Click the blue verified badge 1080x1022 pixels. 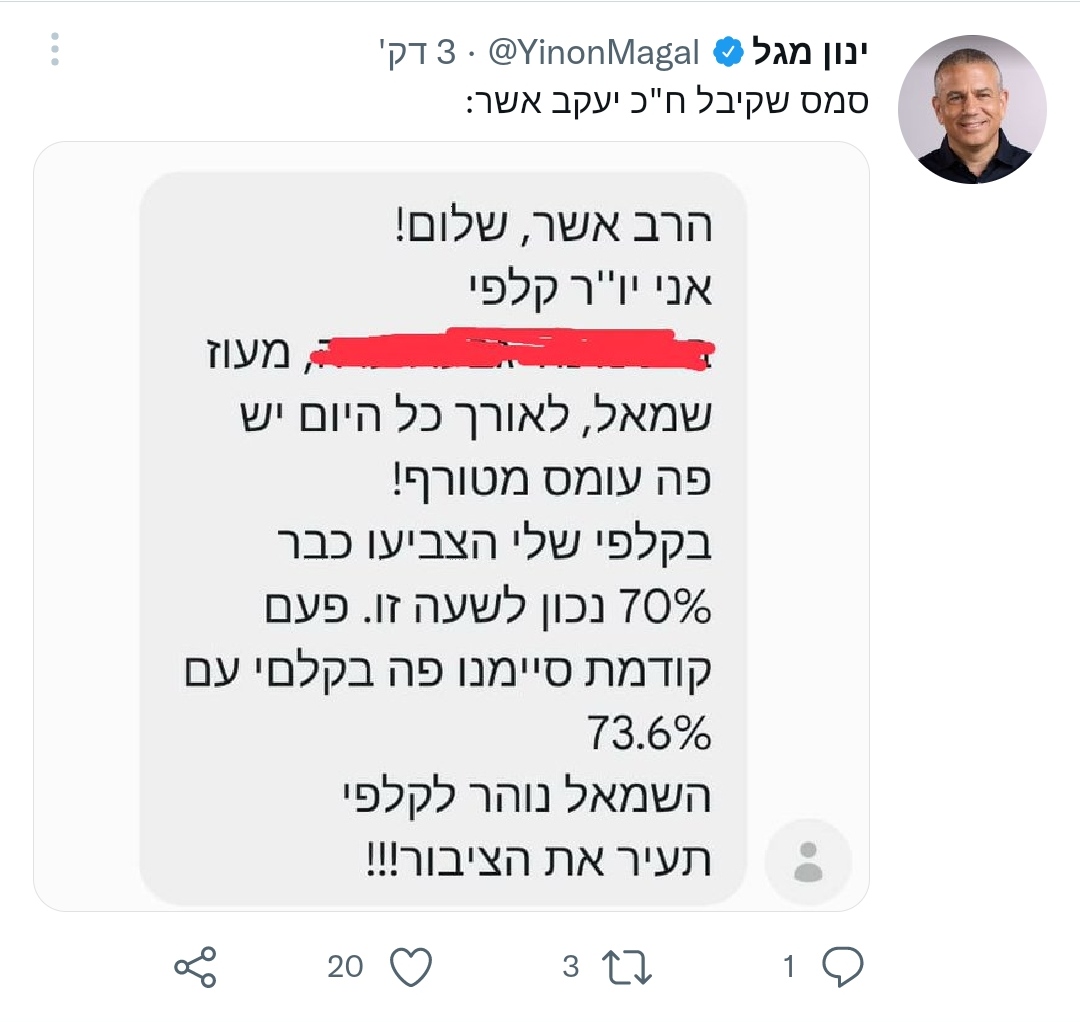[726, 53]
